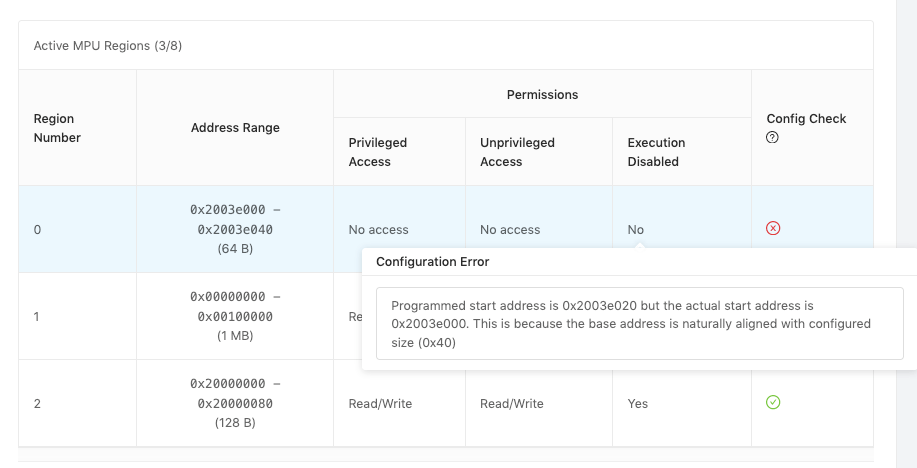Image resolution: width=917 pixels, height=468 pixels.
Task: Select region number 2 in the table
Action: (x=38, y=404)
